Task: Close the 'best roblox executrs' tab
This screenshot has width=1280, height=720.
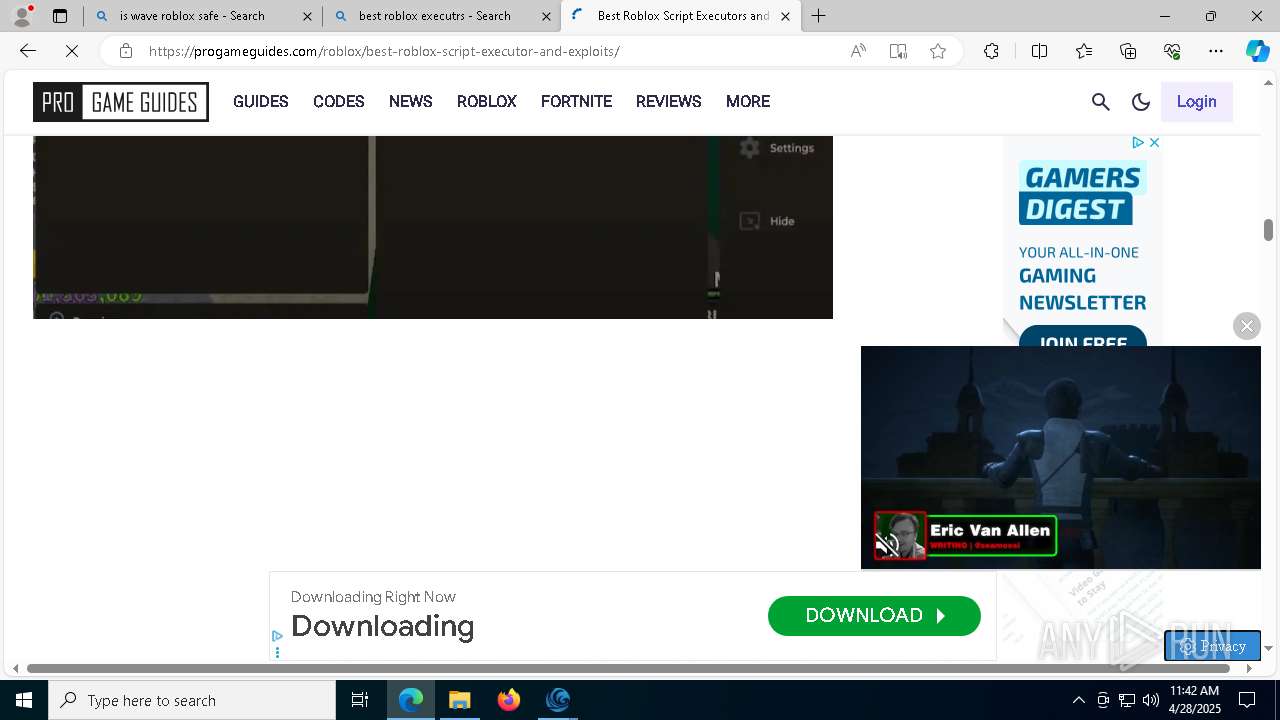Action: (546, 16)
